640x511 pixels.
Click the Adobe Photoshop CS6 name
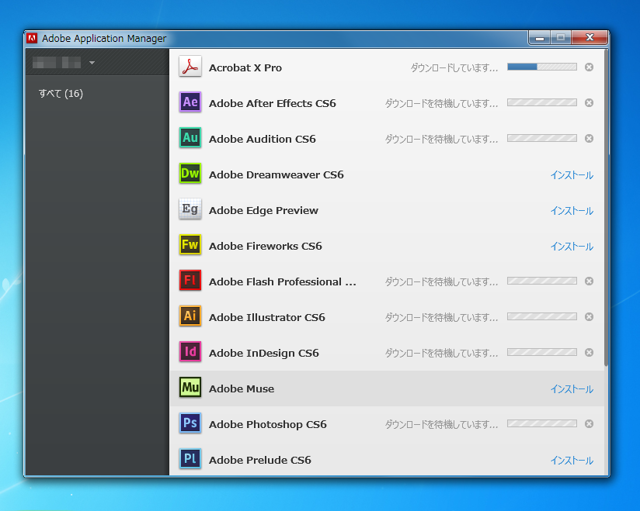coord(268,424)
